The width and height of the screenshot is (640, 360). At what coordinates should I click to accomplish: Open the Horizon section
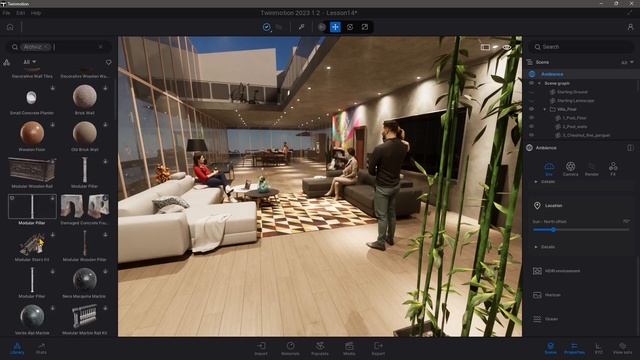(x=547, y=295)
